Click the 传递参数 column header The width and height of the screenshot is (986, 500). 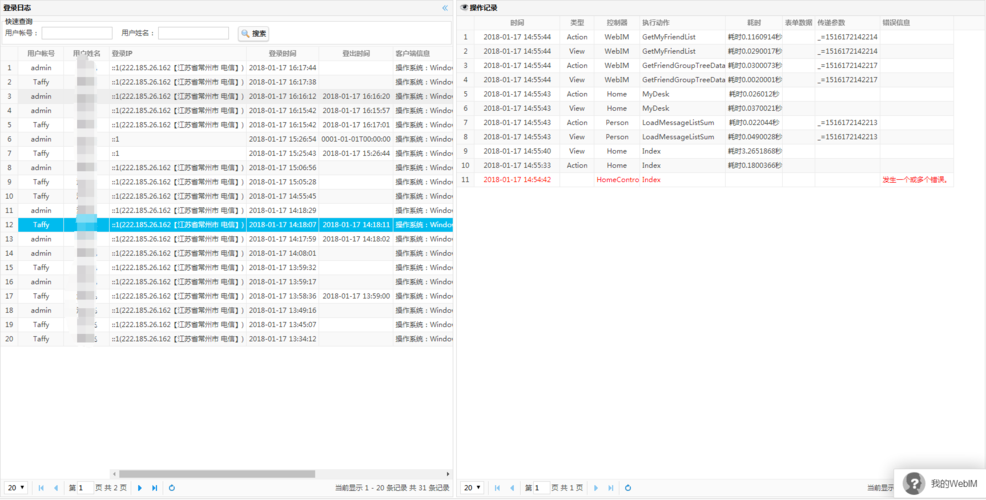tap(848, 23)
